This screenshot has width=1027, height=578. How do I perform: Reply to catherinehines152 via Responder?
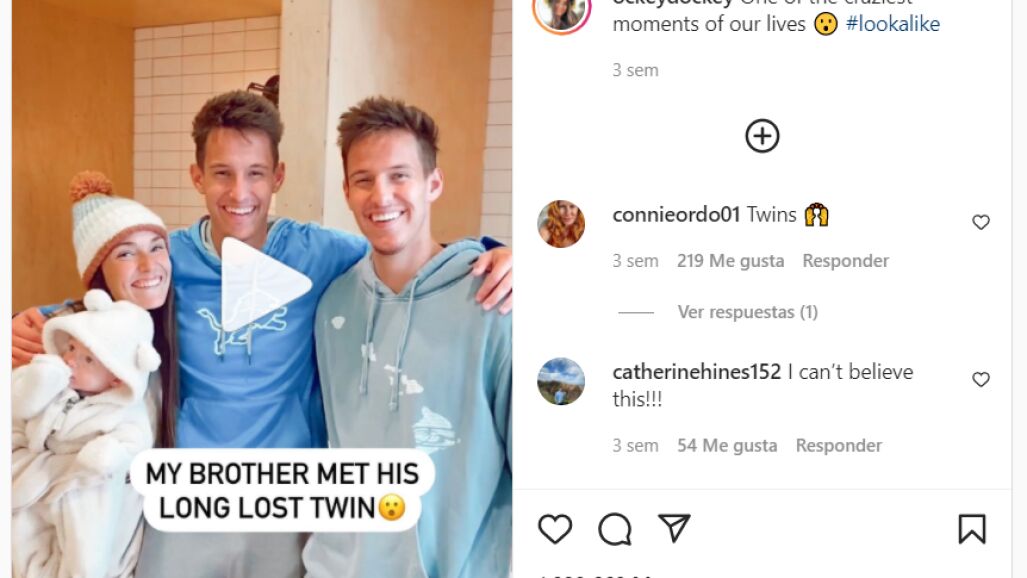(x=838, y=446)
